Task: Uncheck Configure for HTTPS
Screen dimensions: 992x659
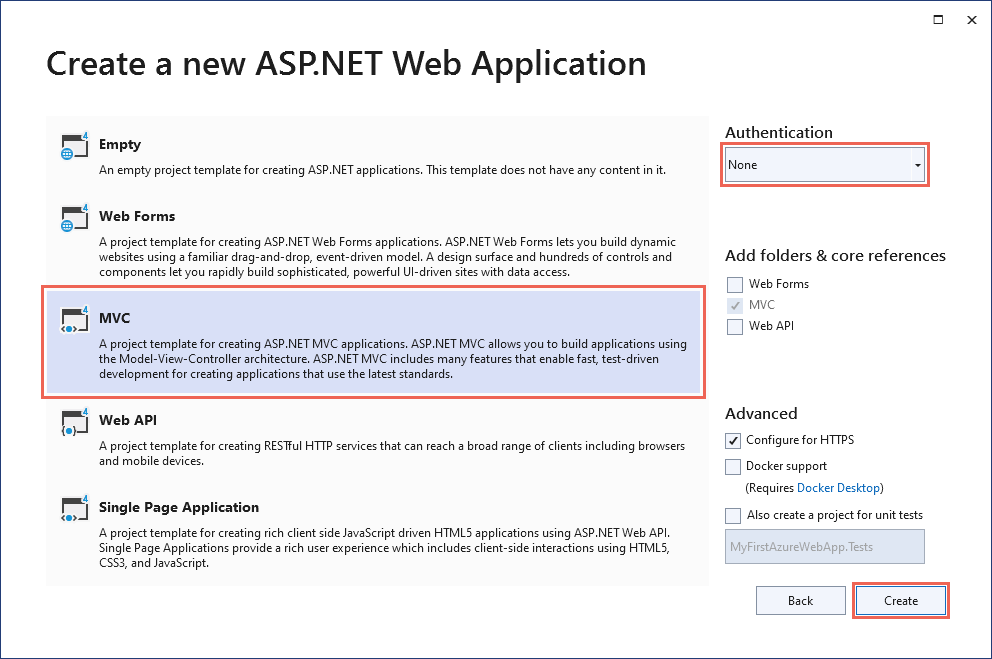Action: [x=734, y=440]
